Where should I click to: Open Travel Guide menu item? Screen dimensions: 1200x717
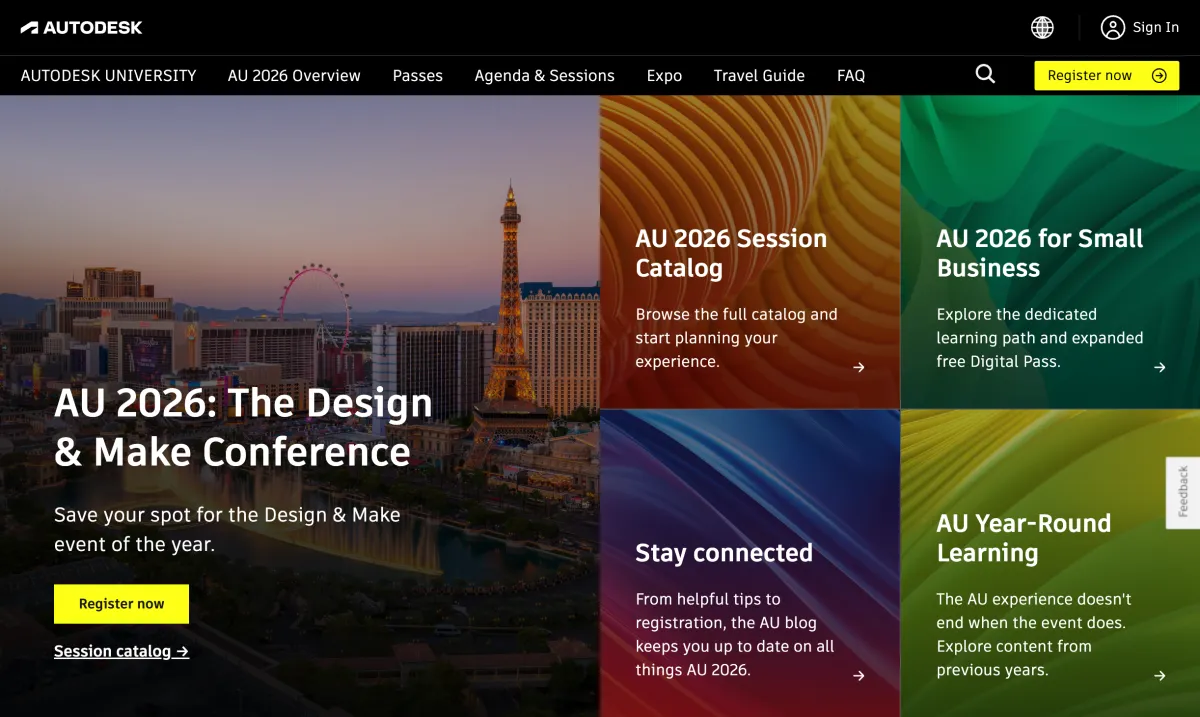click(x=759, y=75)
